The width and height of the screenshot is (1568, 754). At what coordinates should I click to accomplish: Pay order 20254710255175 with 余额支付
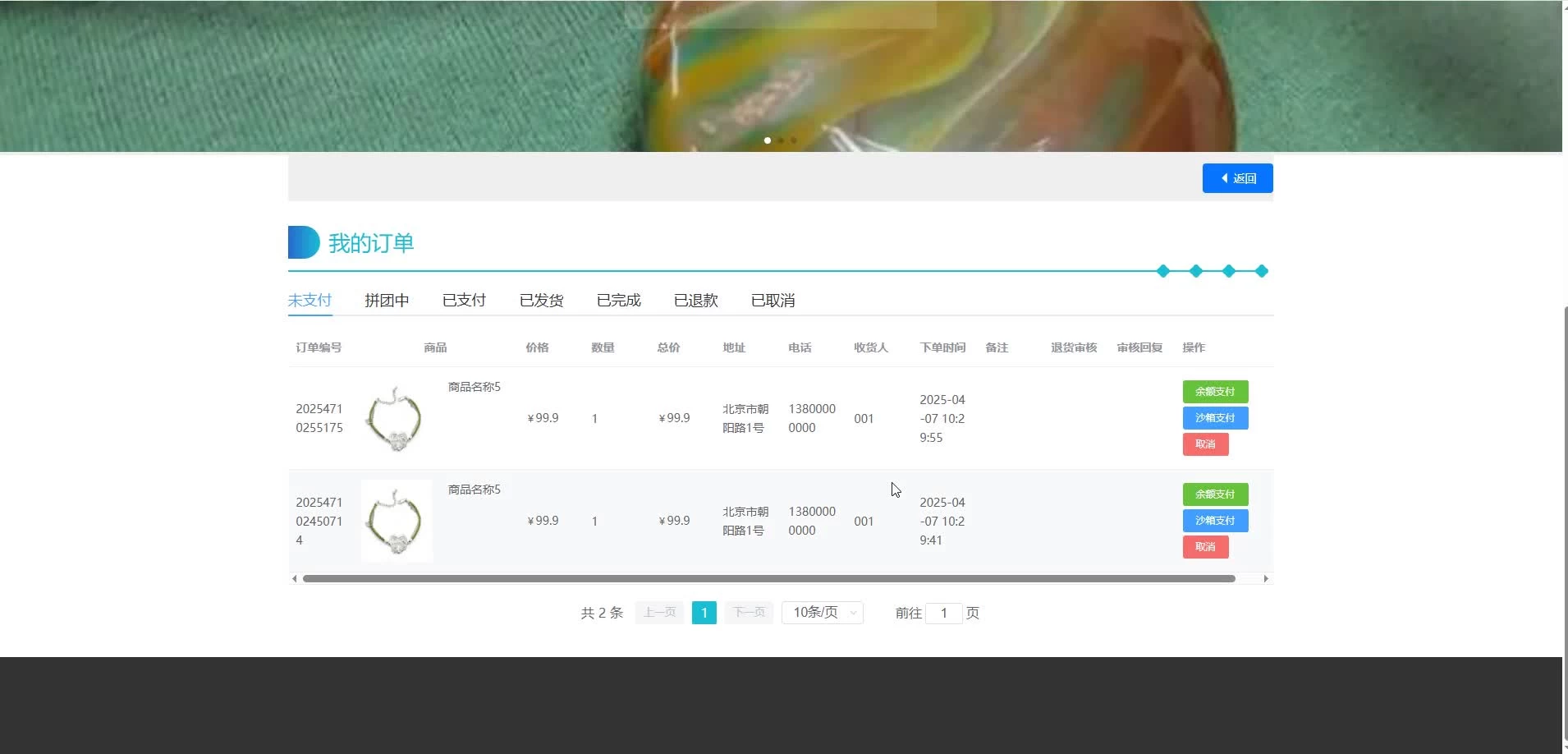coord(1215,392)
